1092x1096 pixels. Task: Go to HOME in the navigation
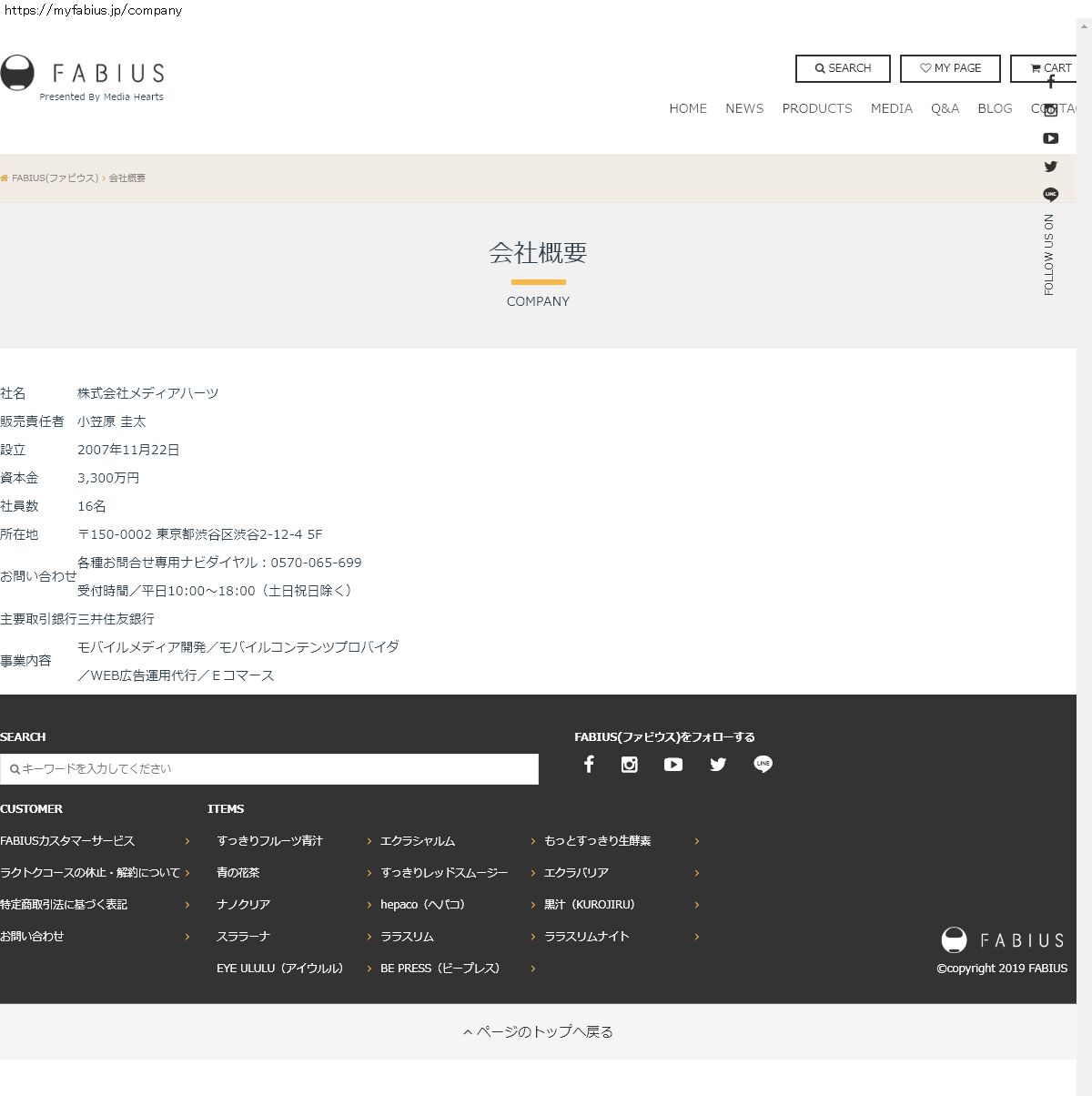(x=688, y=108)
